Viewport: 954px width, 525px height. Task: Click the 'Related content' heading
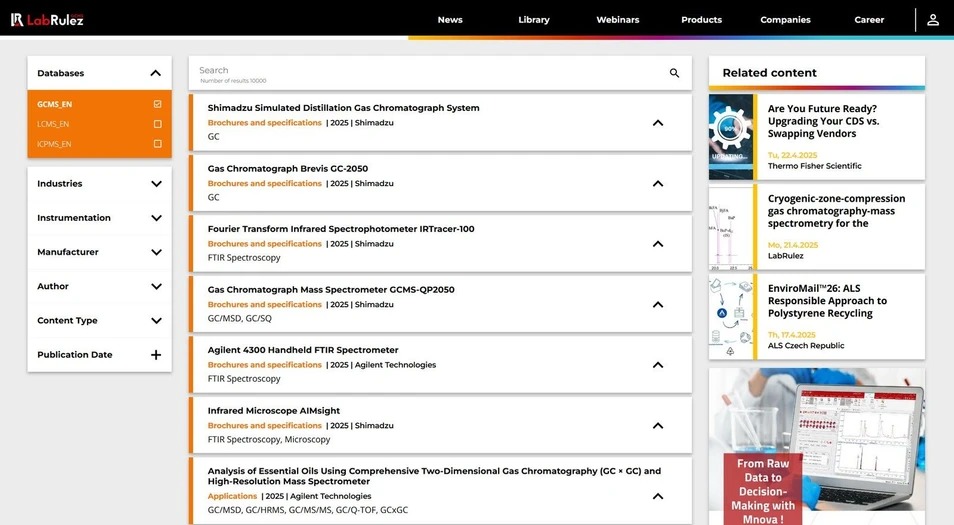coord(770,73)
